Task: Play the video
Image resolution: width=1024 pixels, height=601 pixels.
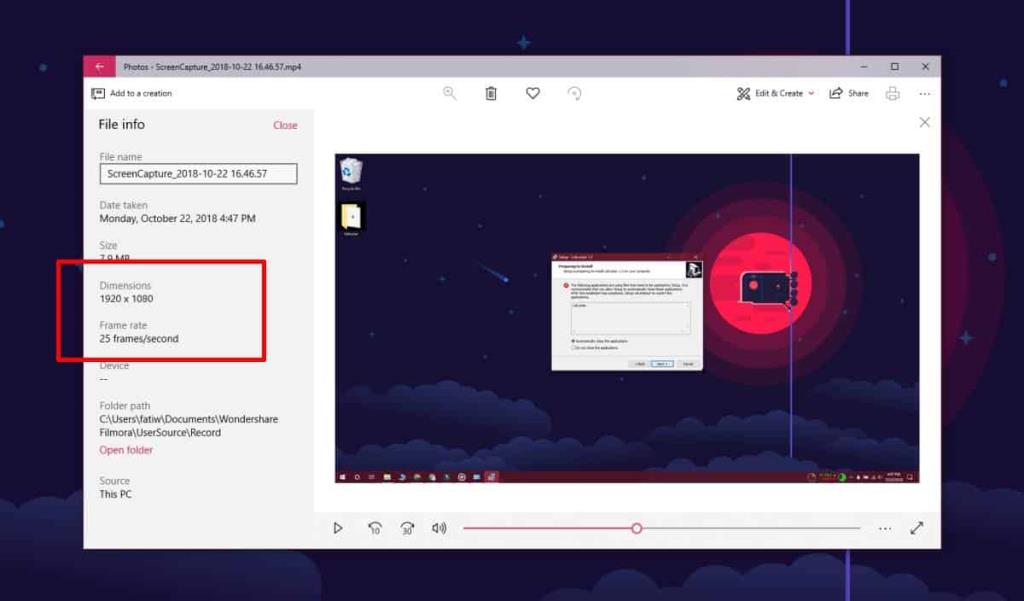Action: pyautogui.click(x=338, y=528)
